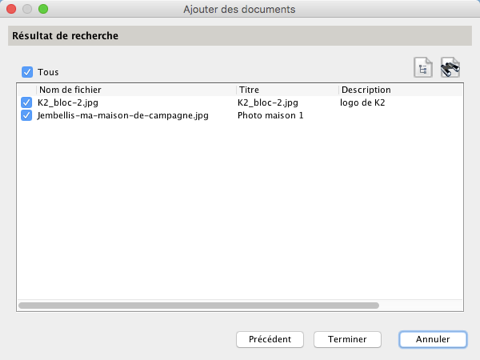
Task: Click the Photo maison 1 title cell
Action: coord(270,116)
